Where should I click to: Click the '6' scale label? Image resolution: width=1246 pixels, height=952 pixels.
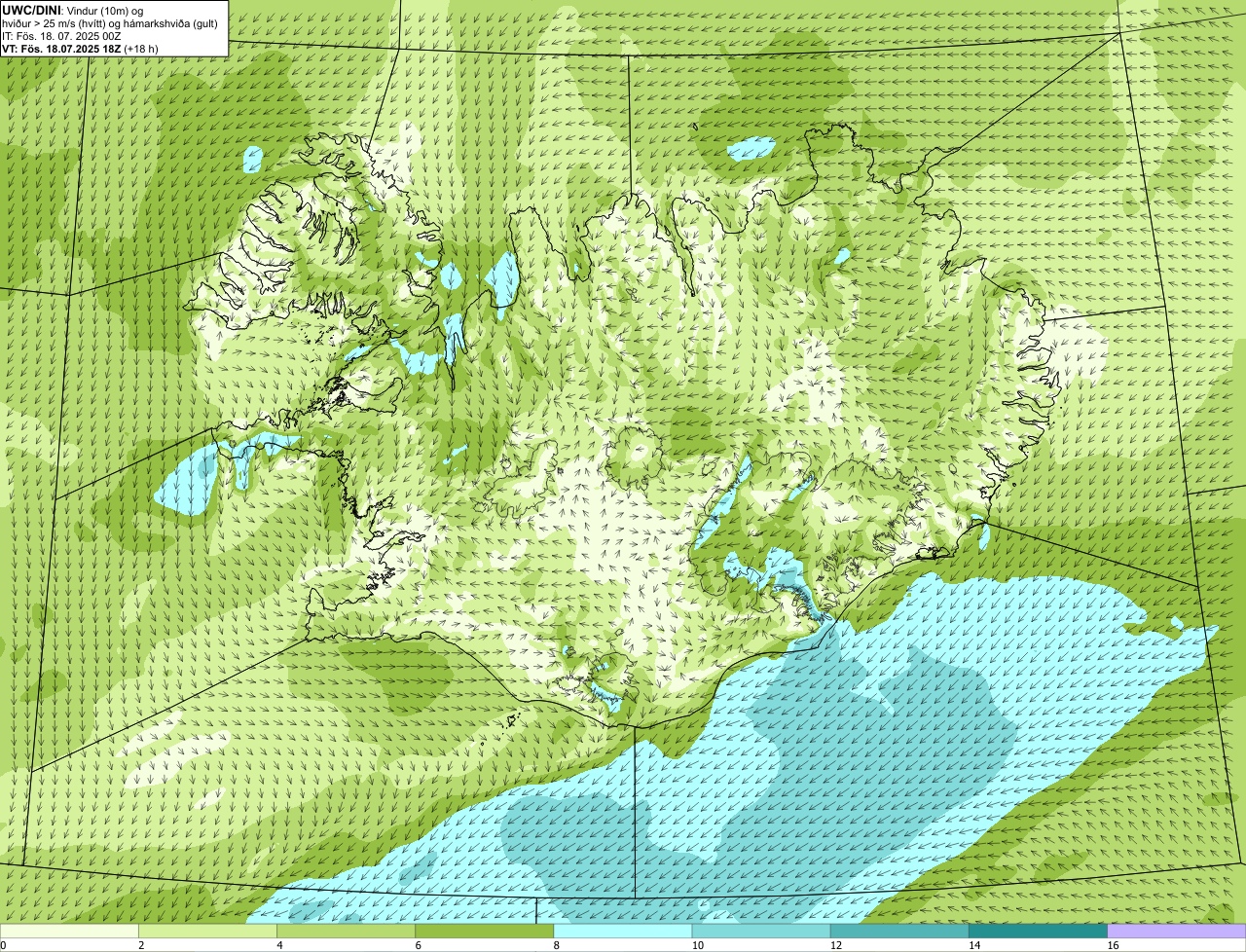(x=419, y=945)
